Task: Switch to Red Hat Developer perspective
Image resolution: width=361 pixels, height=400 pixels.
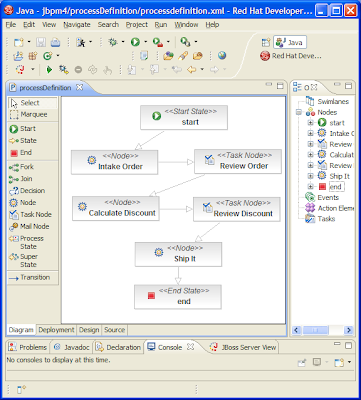Action: [291, 56]
